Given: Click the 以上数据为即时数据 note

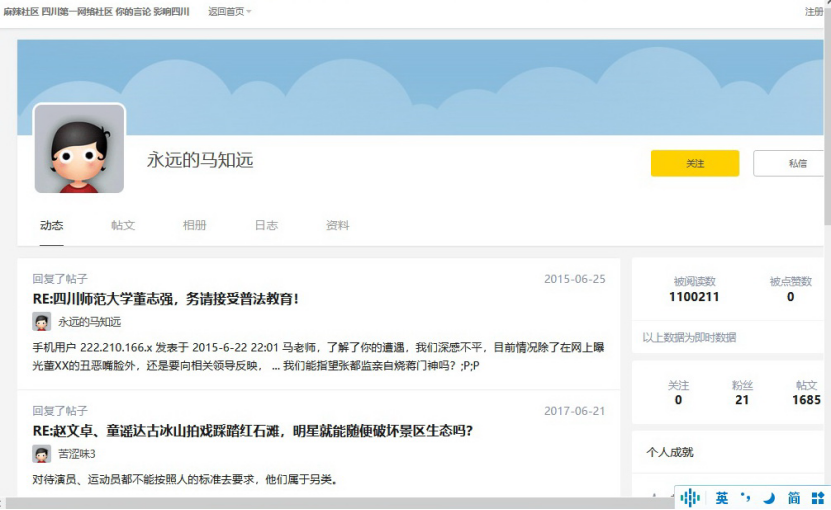Looking at the screenshot, I should click(x=689, y=337).
